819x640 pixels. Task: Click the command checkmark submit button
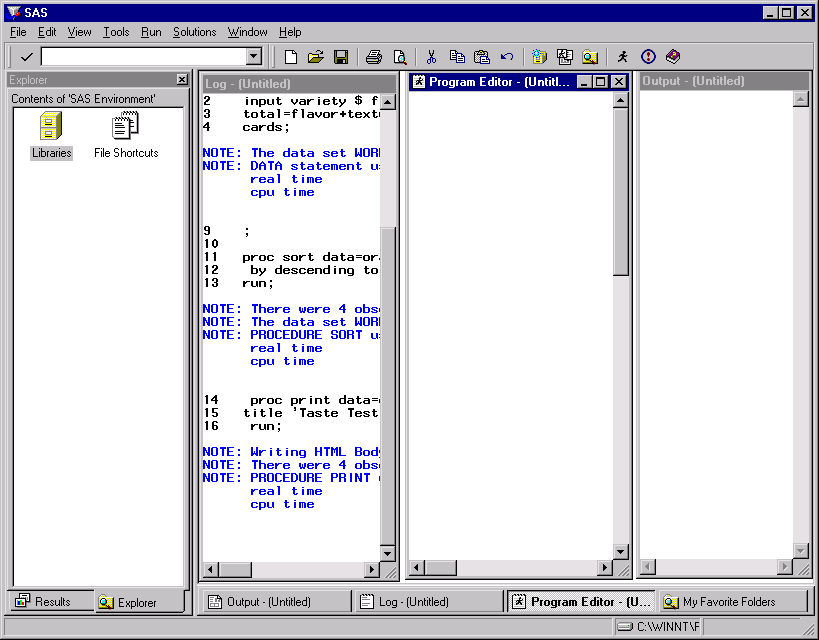26,57
